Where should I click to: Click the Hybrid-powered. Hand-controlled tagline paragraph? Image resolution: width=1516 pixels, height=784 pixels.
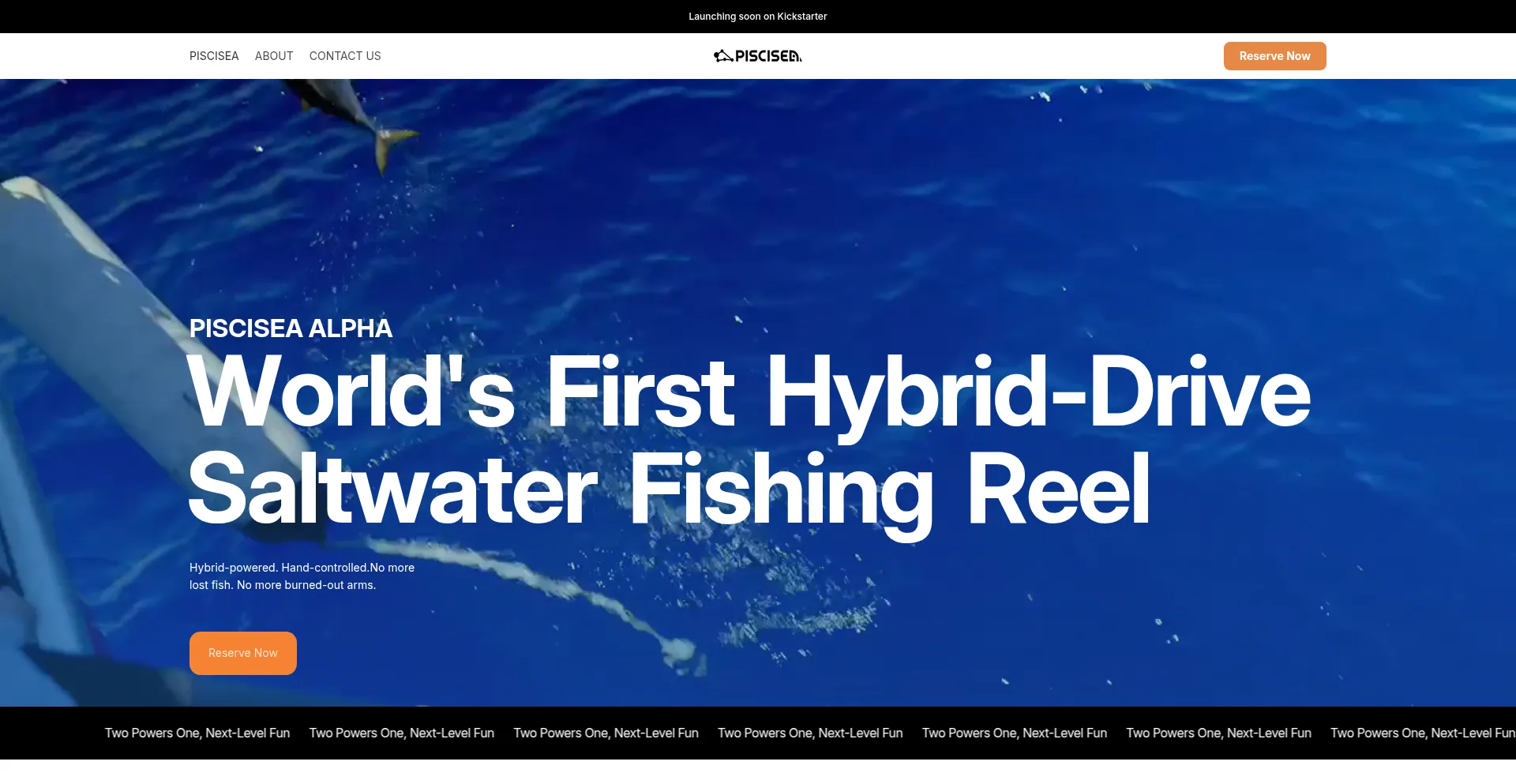click(x=302, y=576)
